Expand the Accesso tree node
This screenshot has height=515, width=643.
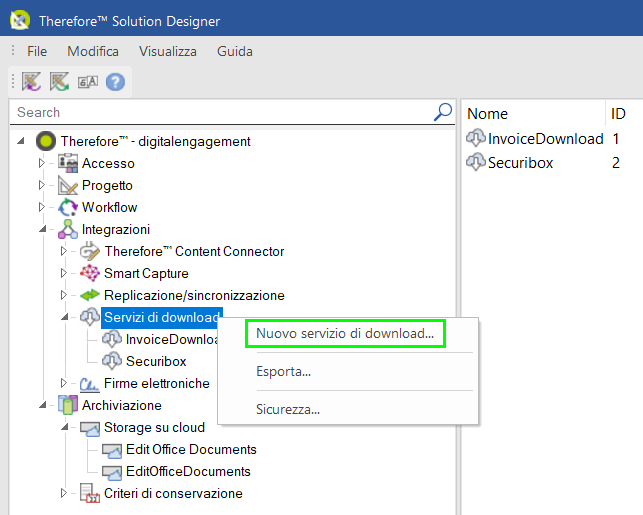click(42, 163)
